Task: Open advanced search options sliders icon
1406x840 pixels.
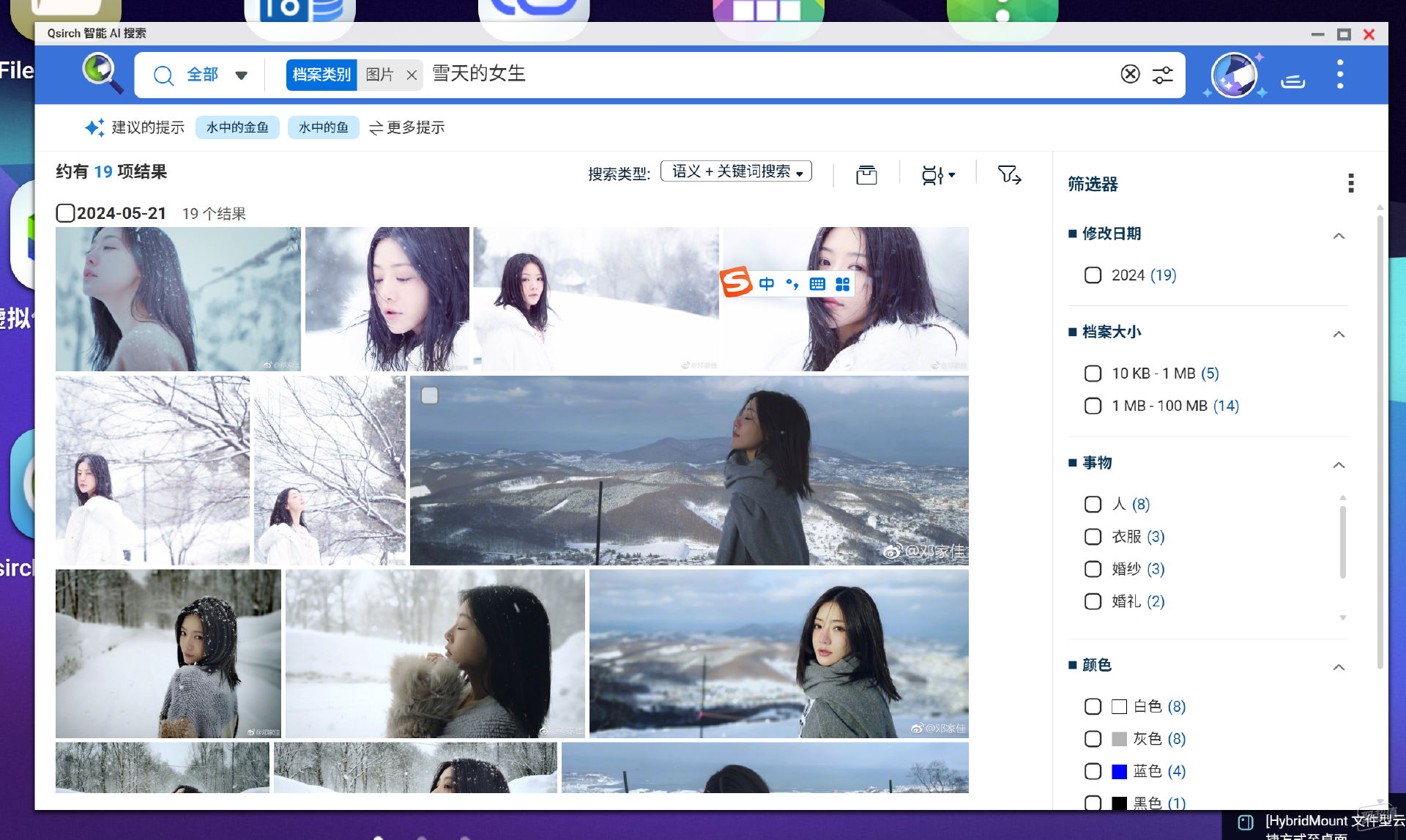Action: (1162, 74)
